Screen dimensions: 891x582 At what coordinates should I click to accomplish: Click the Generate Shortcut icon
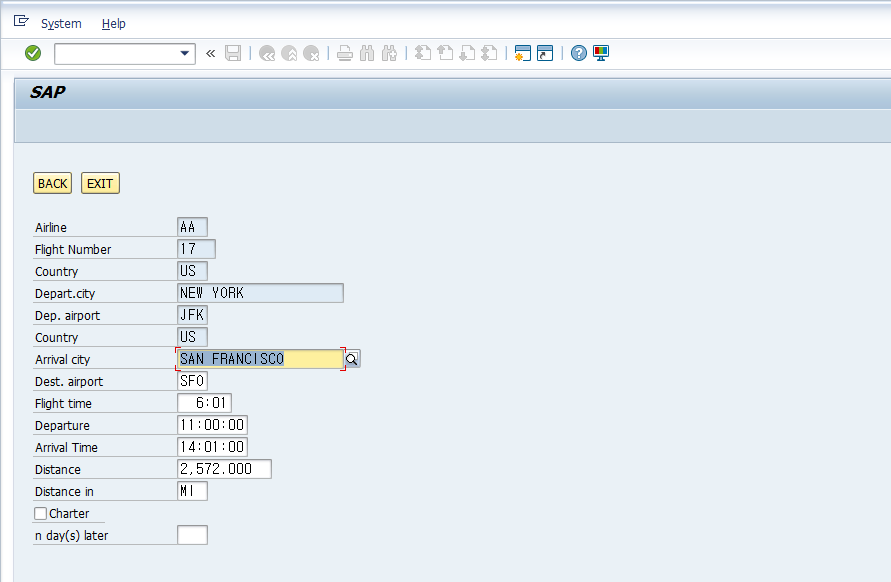(545, 53)
